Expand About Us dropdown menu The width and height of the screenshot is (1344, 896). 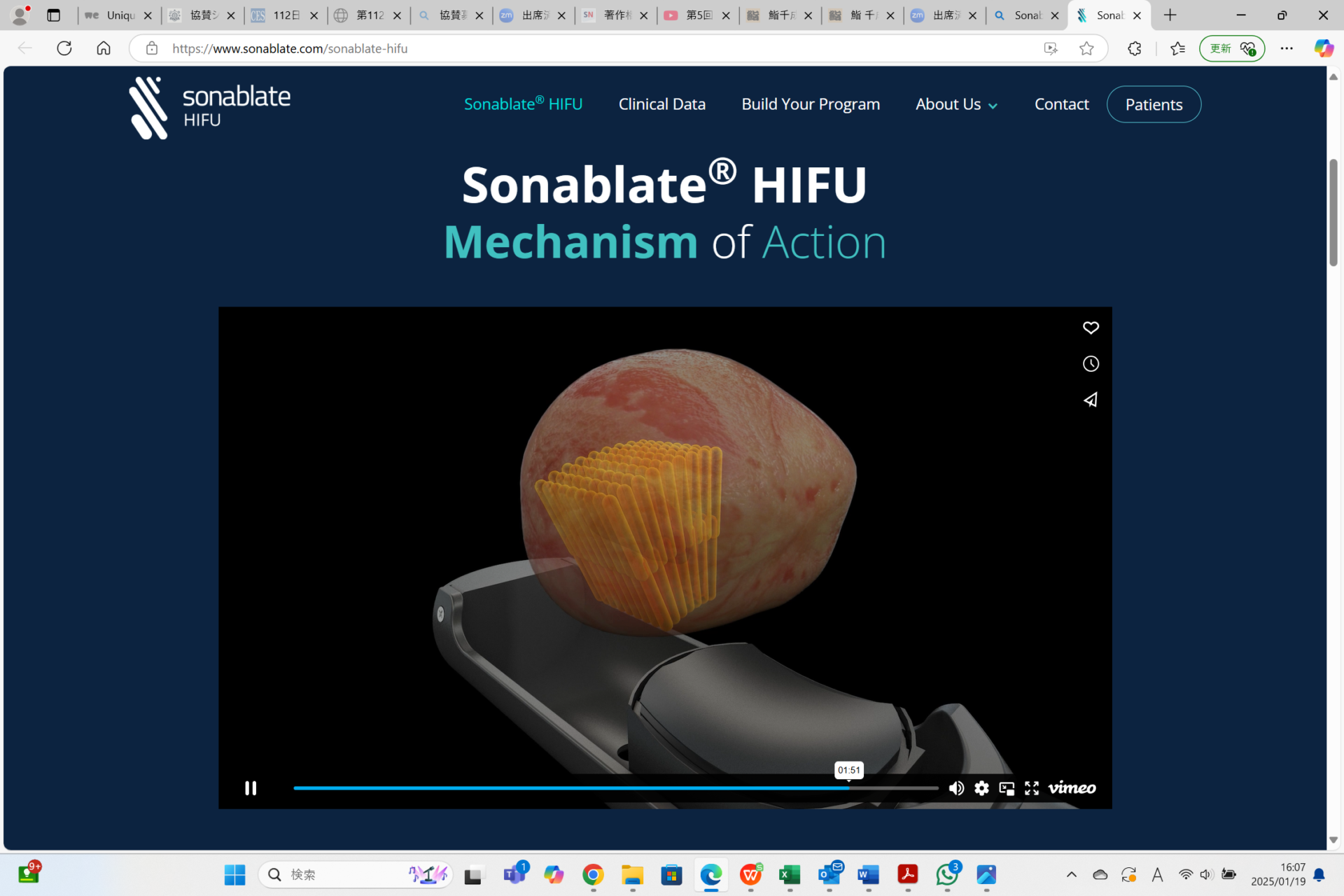(956, 104)
